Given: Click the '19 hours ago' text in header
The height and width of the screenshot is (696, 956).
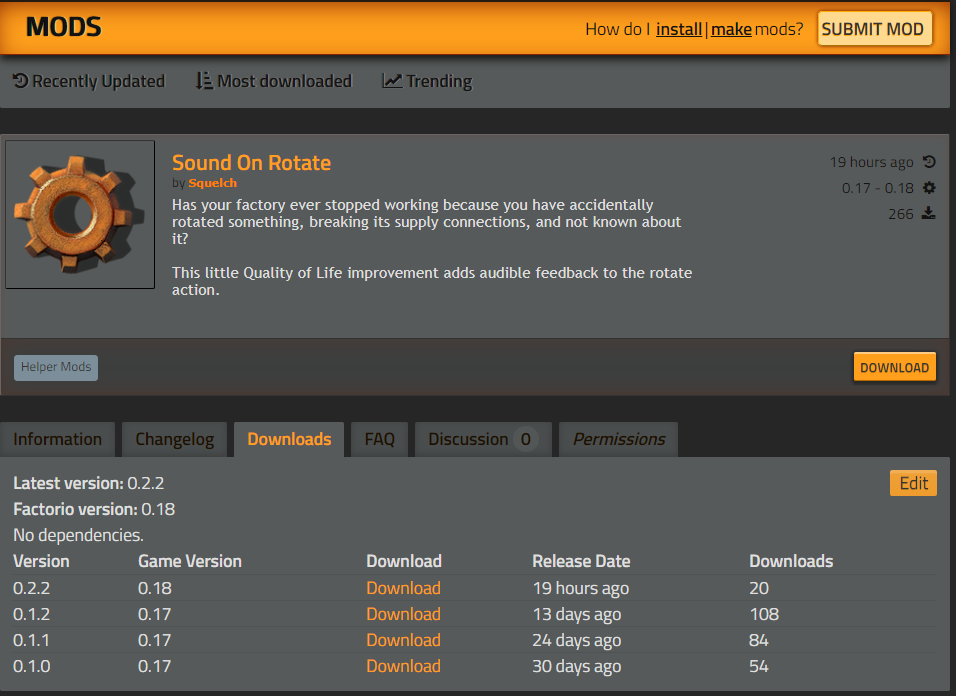Looking at the screenshot, I should tap(871, 162).
